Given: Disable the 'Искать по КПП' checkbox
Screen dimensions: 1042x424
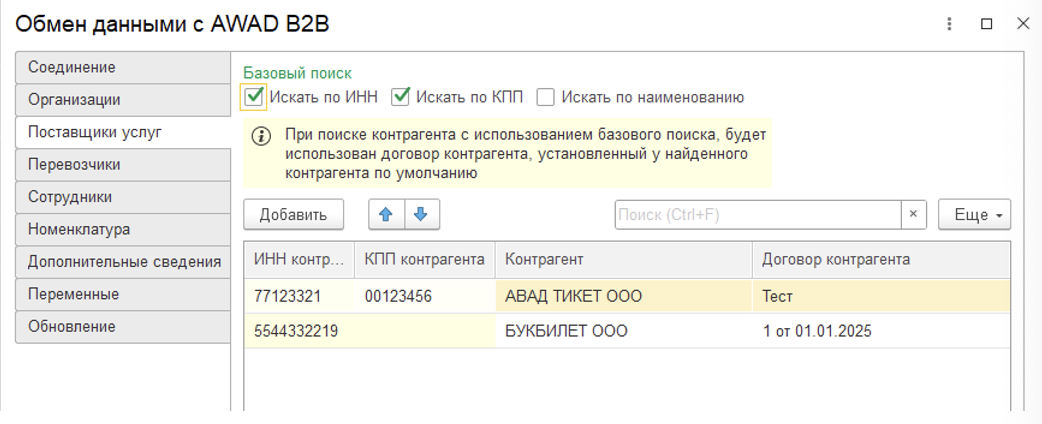Looking at the screenshot, I should (402, 97).
